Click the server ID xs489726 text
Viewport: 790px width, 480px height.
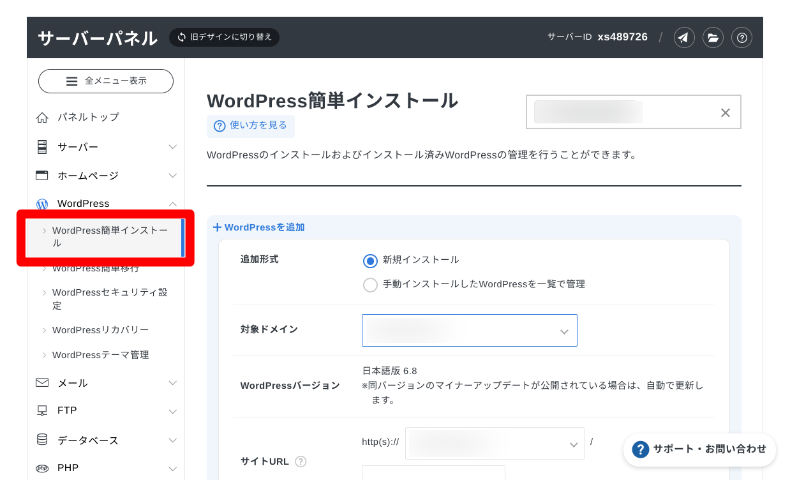tap(623, 37)
